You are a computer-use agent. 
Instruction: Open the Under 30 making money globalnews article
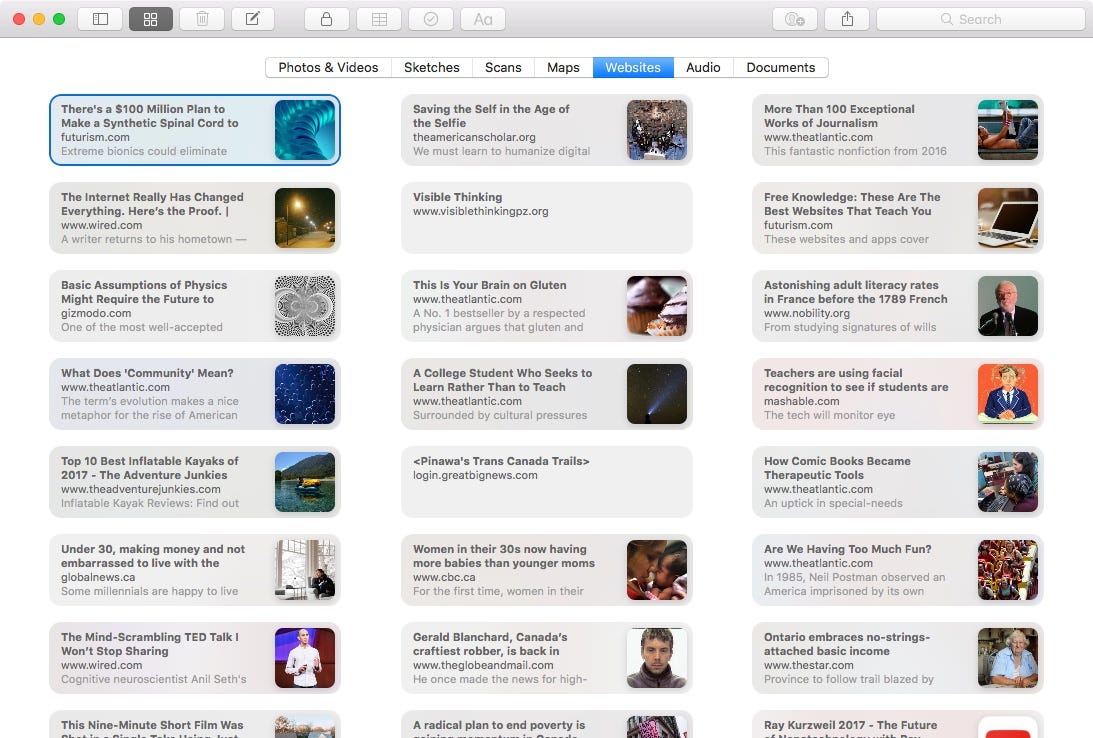(195, 570)
